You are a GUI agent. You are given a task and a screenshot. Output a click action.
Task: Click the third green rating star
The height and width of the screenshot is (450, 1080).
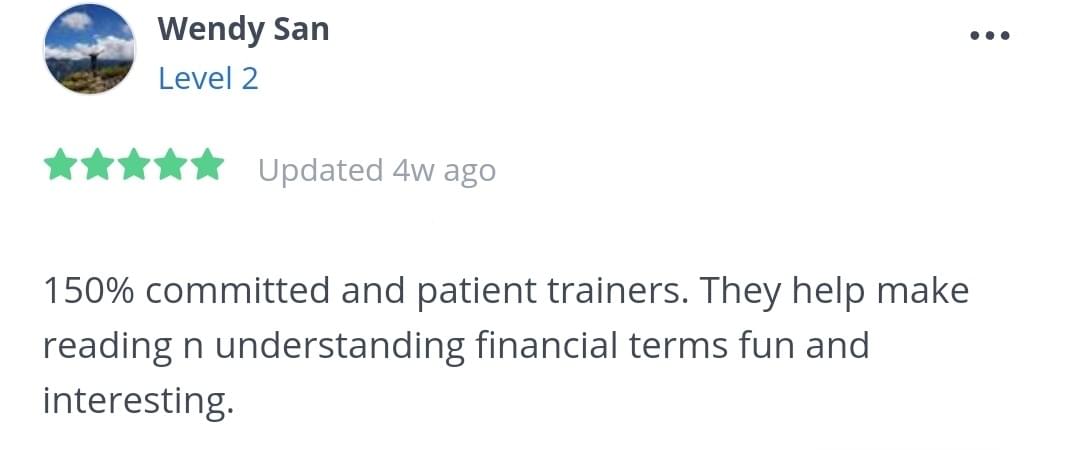[x=133, y=166]
